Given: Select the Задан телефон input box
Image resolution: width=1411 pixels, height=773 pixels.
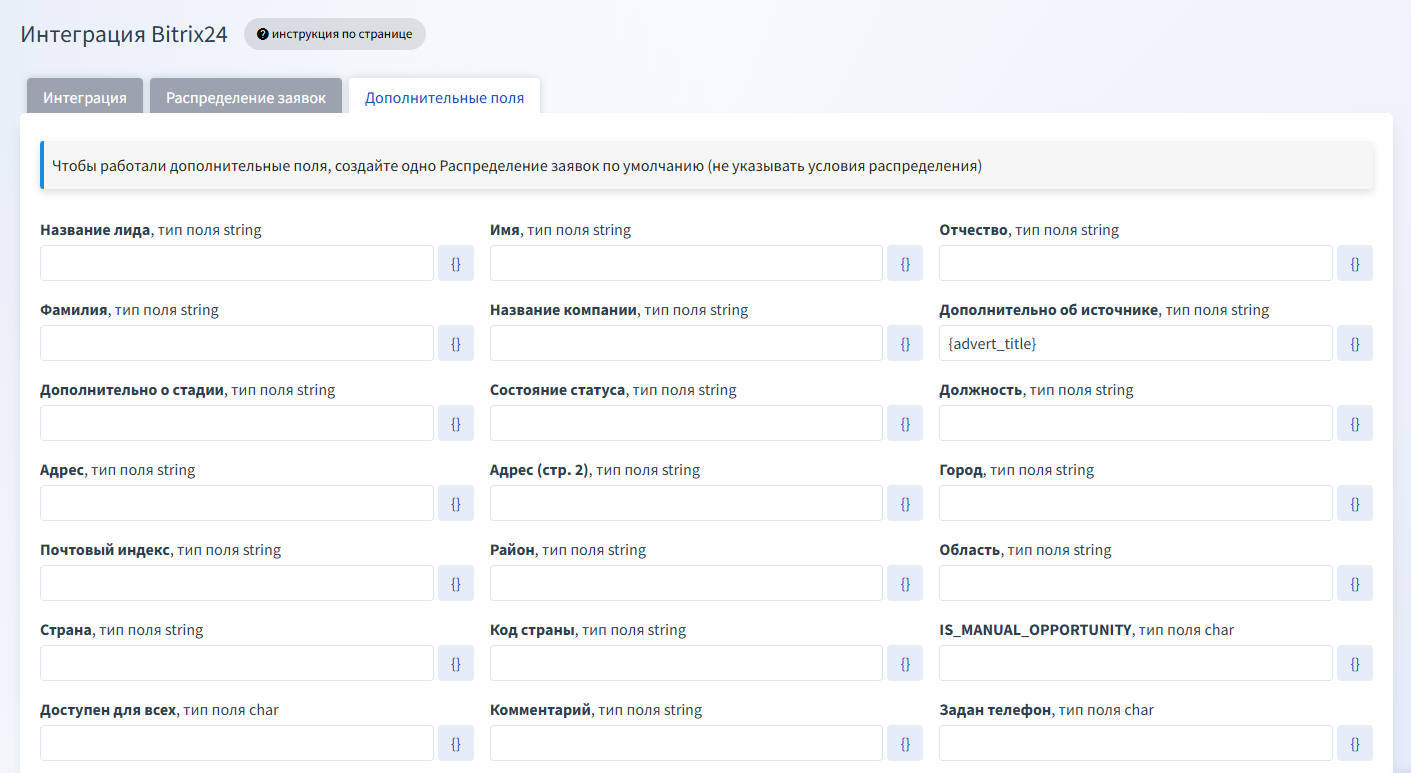Looking at the screenshot, I should point(1136,743).
